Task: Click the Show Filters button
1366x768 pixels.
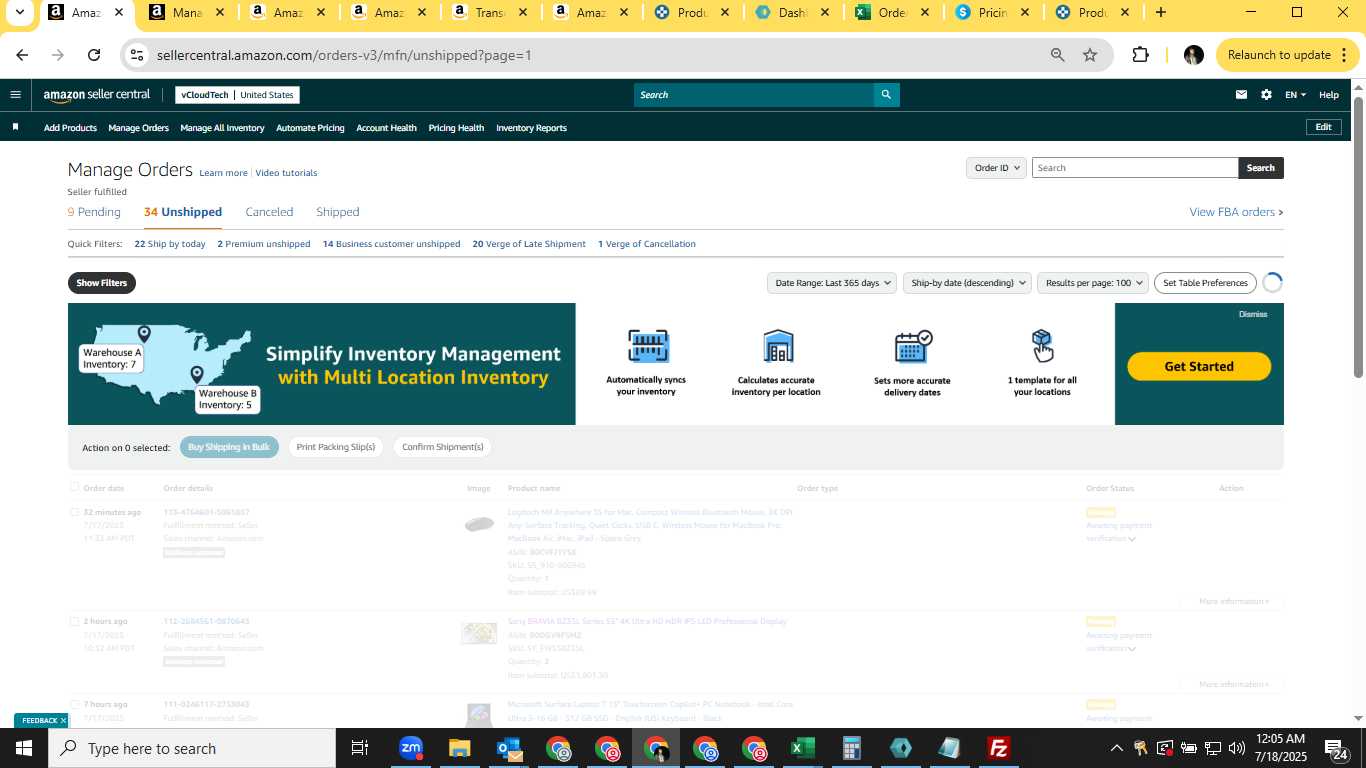Action: (102, 283)
